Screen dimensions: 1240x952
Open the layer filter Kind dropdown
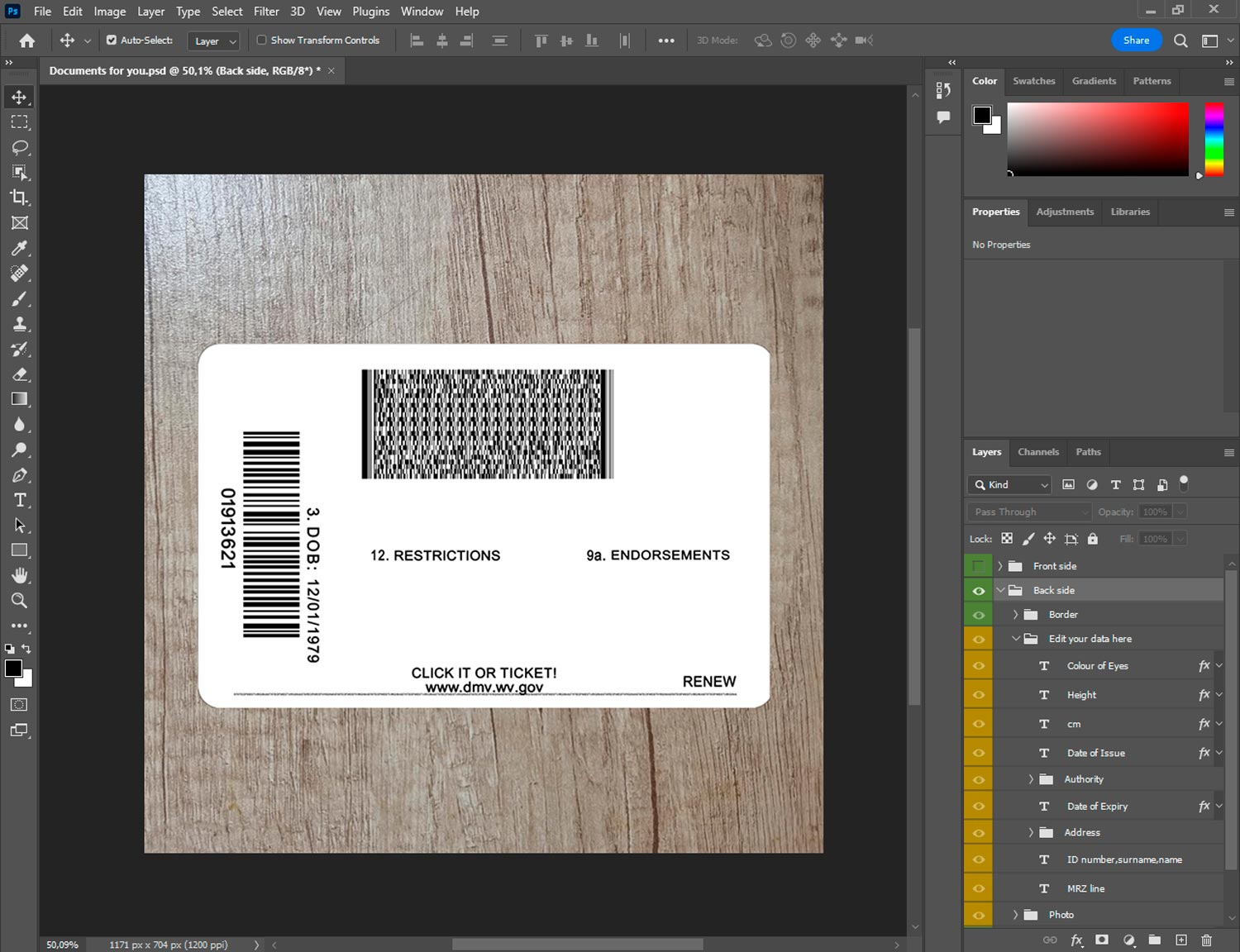click(x=1010, y=485)
